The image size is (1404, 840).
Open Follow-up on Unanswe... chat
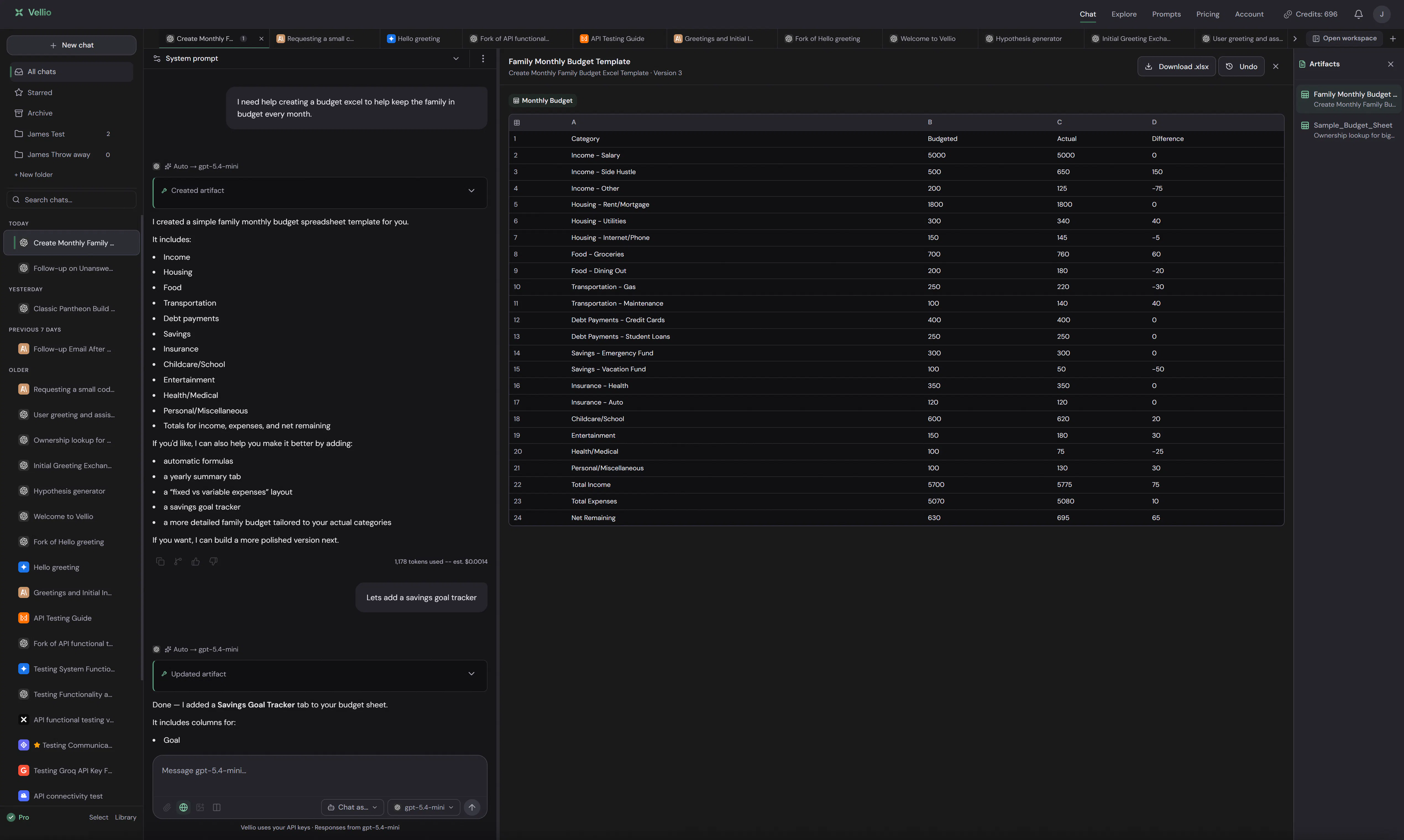[x=71, y=268]
